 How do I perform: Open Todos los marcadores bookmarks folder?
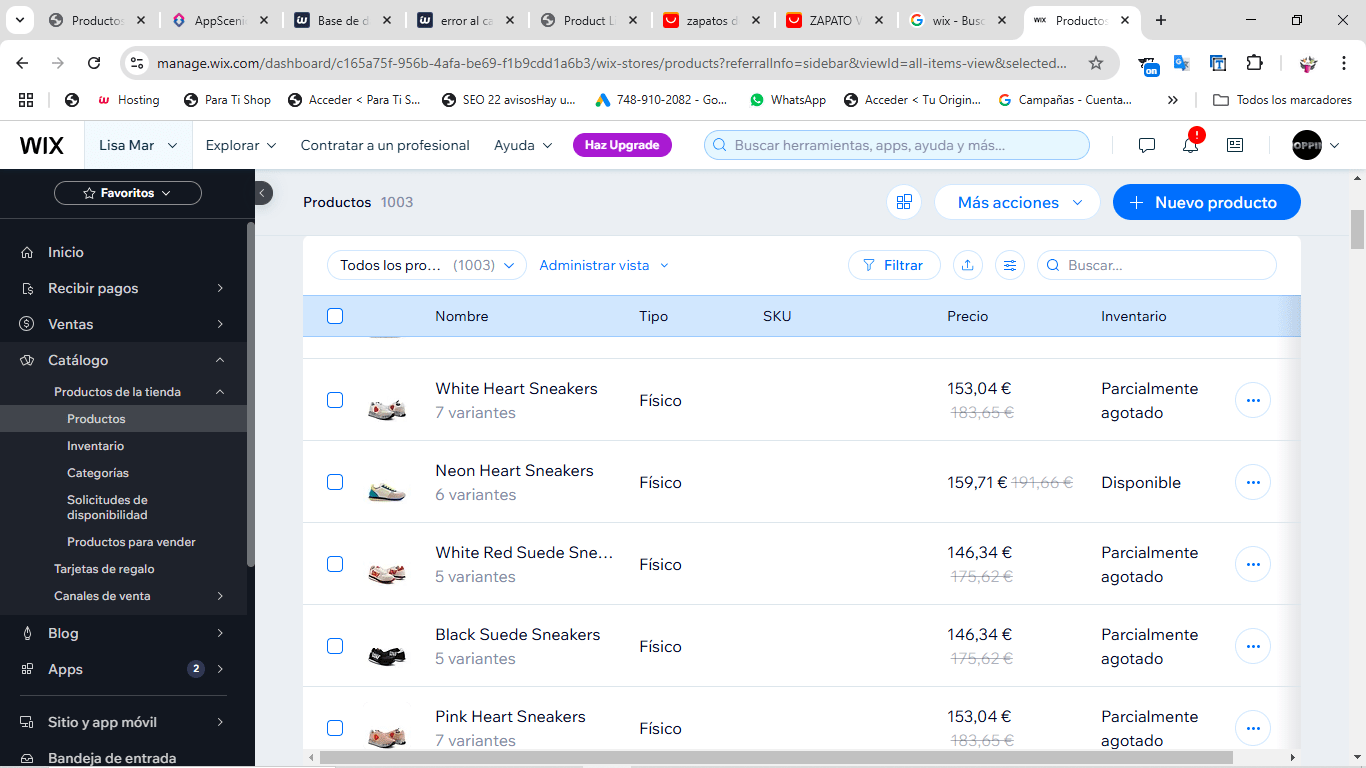tap(1283, 100)
